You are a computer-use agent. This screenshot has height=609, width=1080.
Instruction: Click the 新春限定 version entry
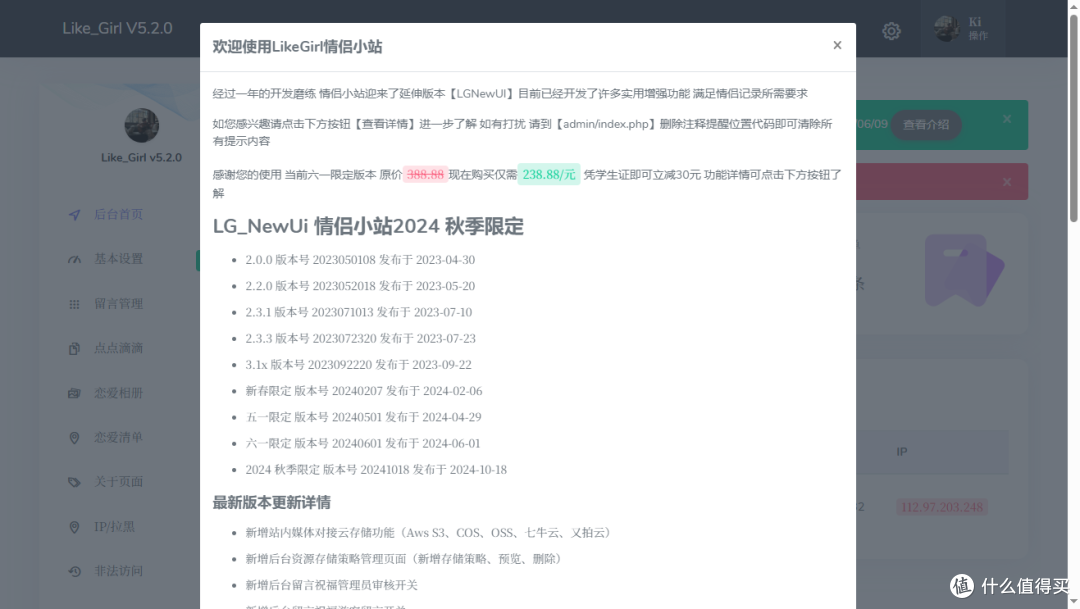(364, 391)
